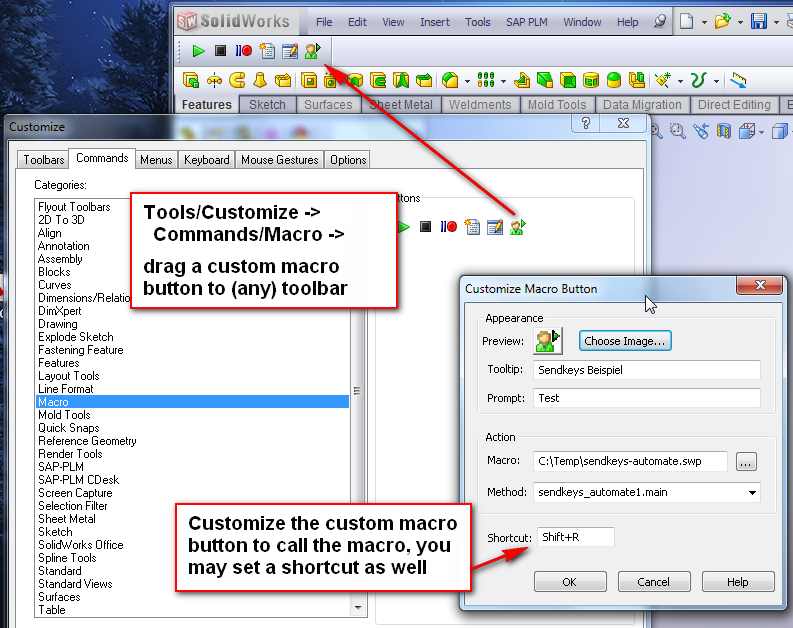Click the Shortcut field showing Shift+R
The image size is (793, 628).
click(576, 537)
